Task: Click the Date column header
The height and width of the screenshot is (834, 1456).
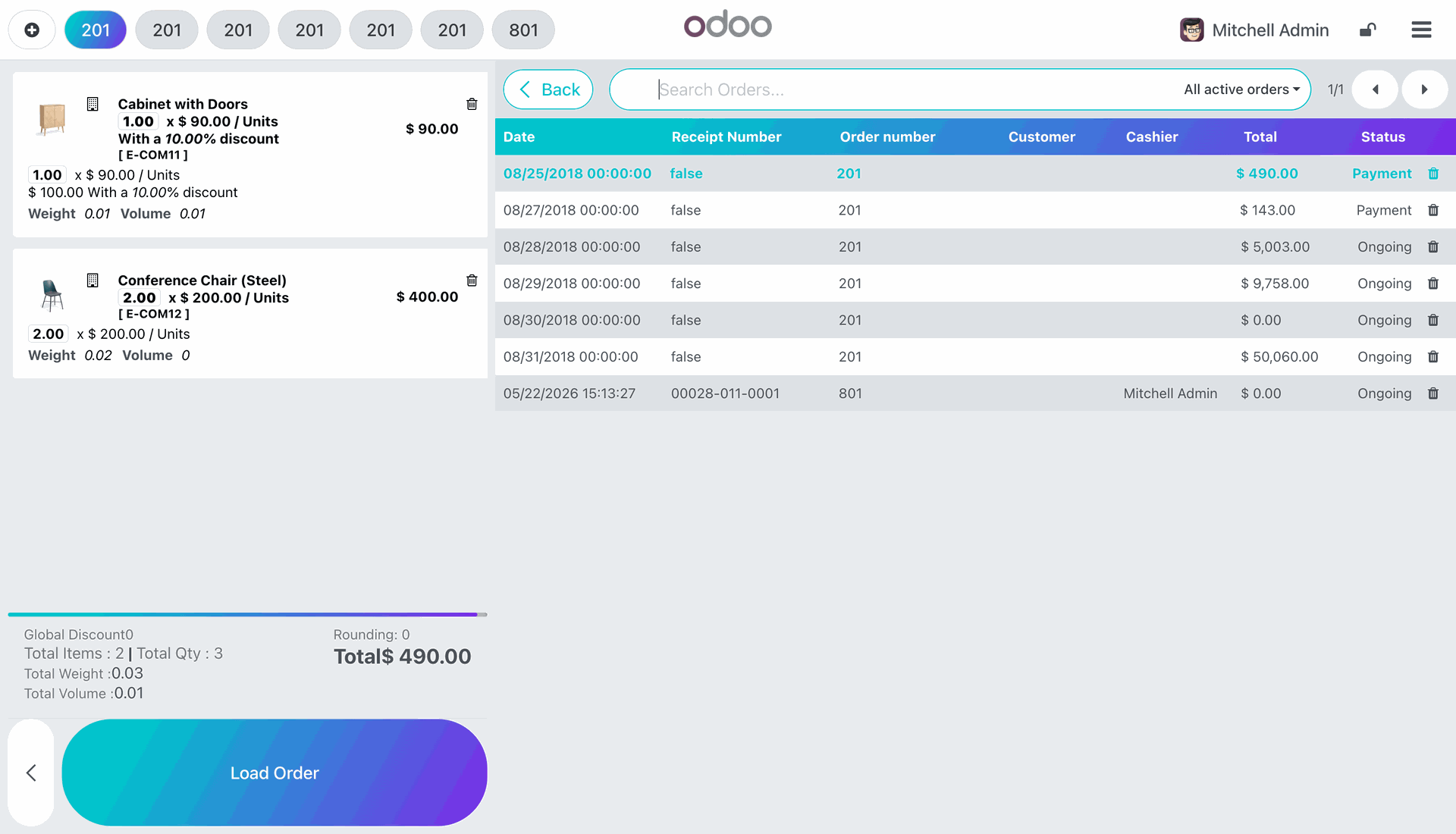Action: click(x=519, y=136)
